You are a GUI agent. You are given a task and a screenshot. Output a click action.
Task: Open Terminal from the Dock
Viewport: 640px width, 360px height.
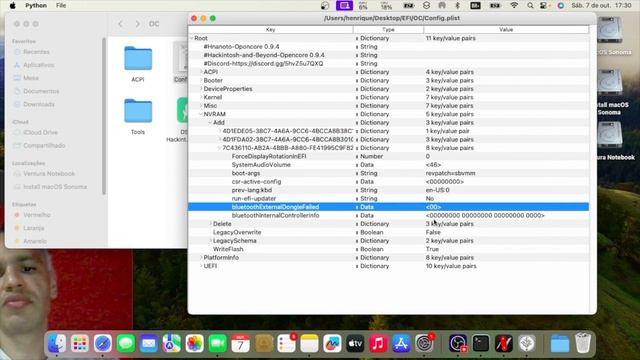pyautogui.click(x=481, y=343)
